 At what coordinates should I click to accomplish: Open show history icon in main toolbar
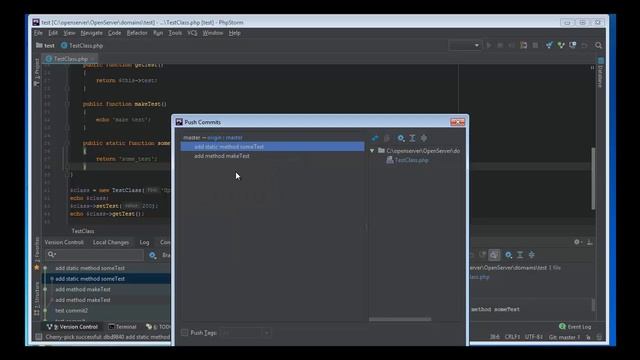(573, 45)
